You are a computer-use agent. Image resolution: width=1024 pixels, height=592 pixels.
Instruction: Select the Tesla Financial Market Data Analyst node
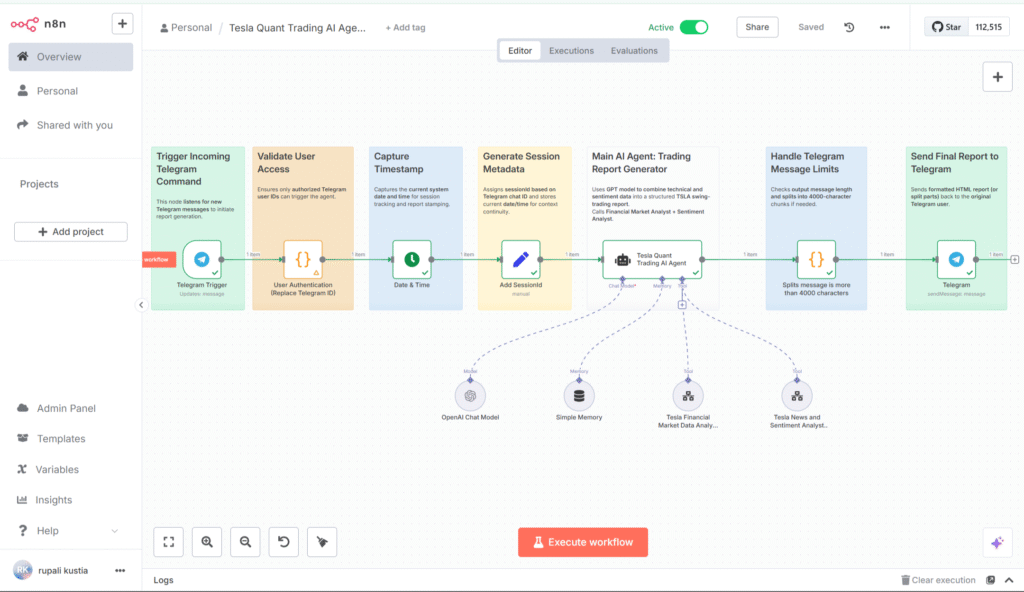pos(688,396)
